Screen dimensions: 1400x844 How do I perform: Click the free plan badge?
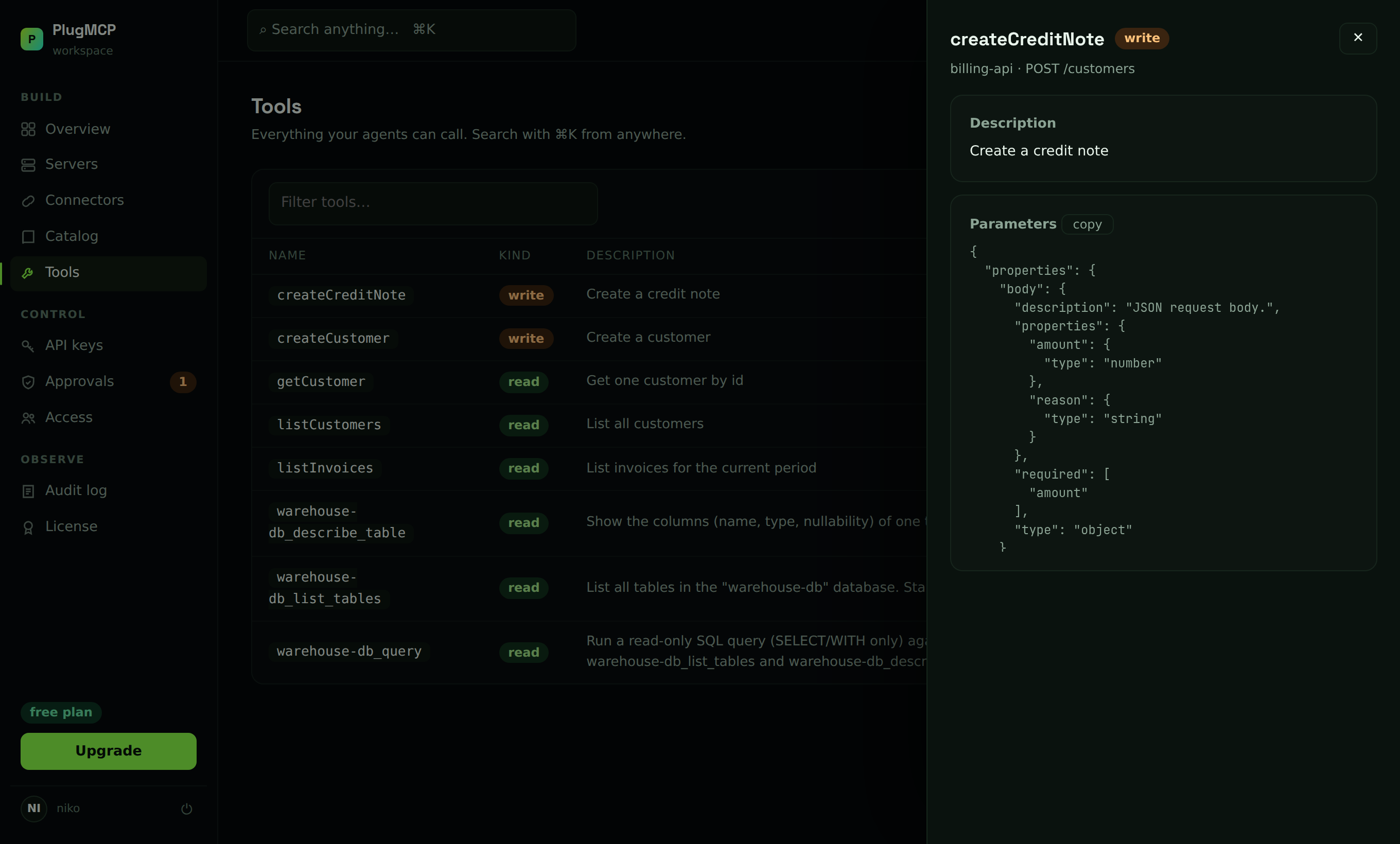[x=61, y=712]
